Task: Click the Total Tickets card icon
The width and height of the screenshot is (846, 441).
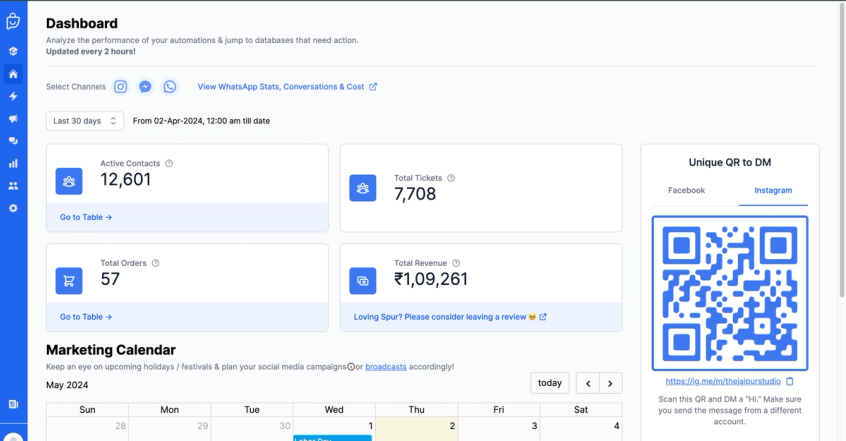Action: [x=363, y=188]
